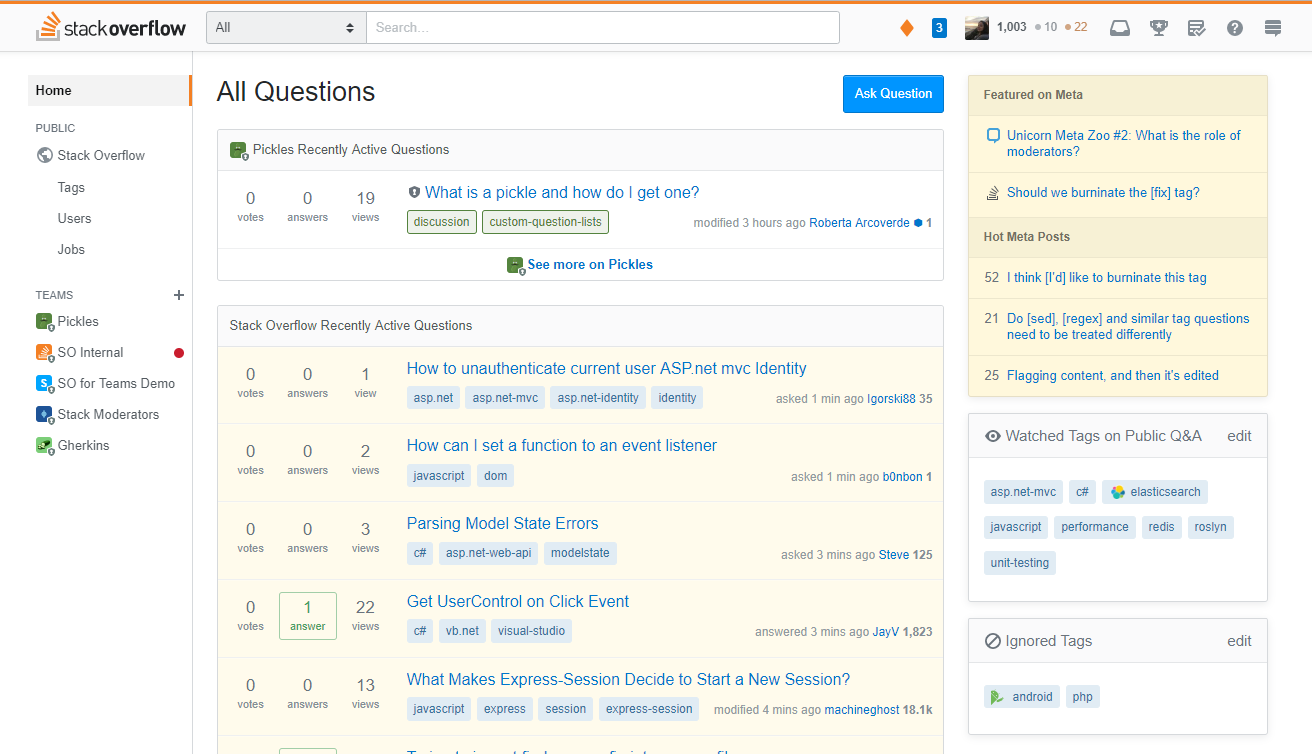
Task: Go to Users in the sidebar
Action: pos(74,218)
